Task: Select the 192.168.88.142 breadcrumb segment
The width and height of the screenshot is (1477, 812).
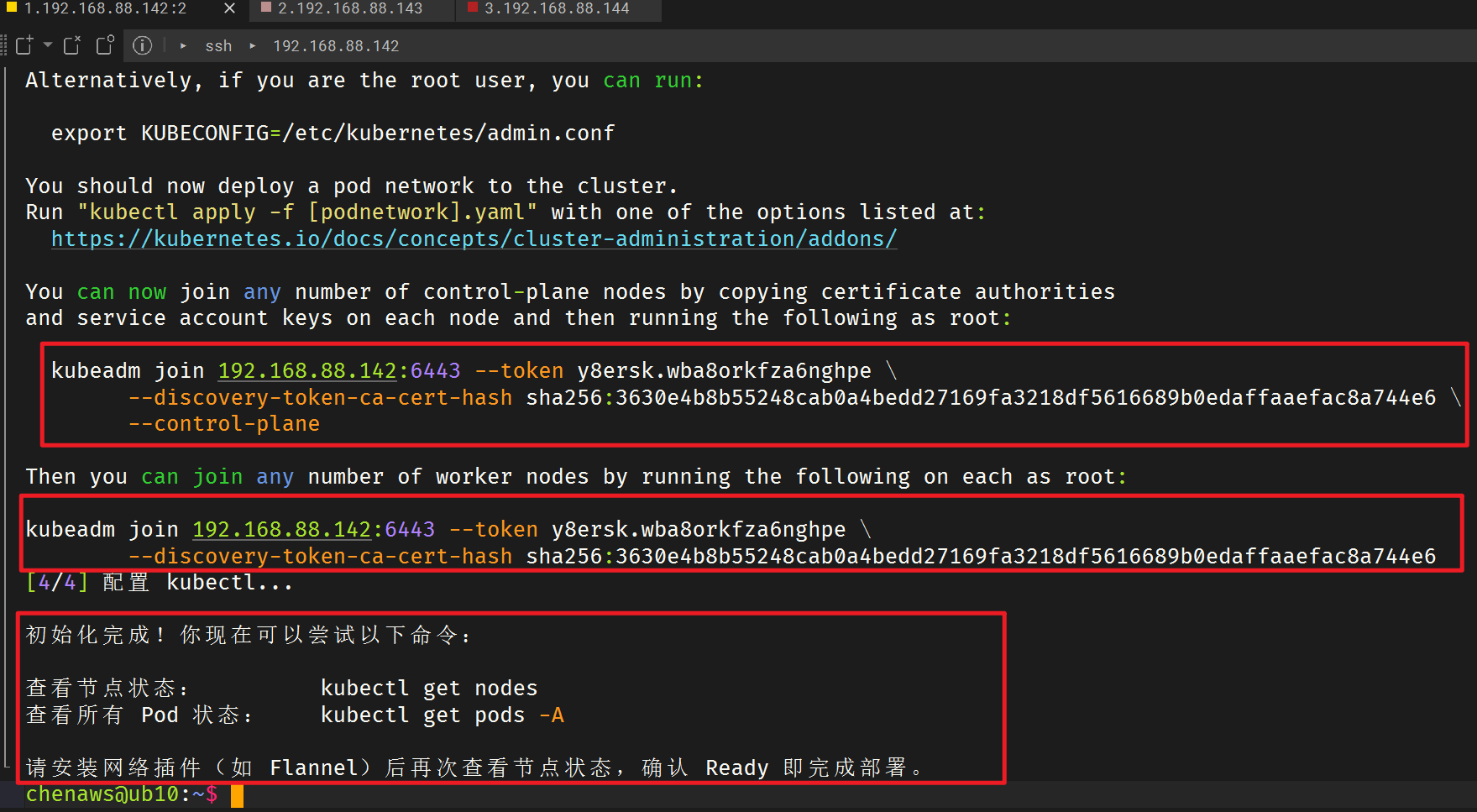Action: pos(336,46)
